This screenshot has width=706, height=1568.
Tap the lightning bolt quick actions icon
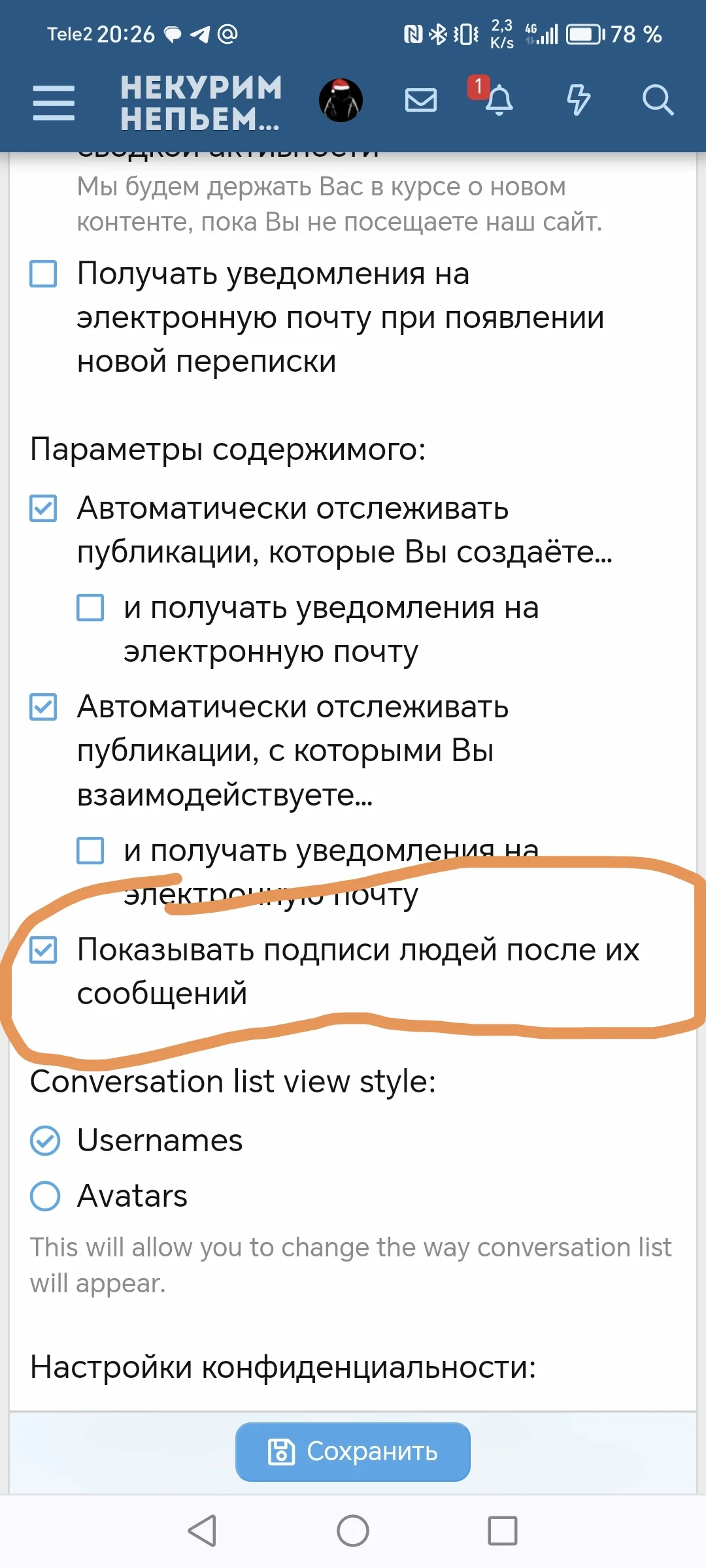tap(578, 100)
